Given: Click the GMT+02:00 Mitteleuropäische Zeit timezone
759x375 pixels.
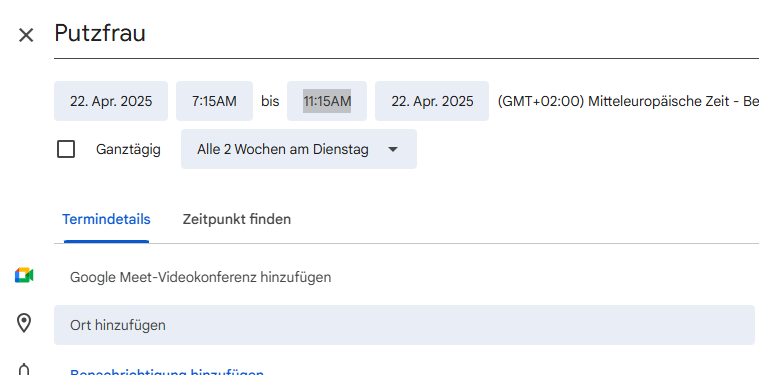Looking at the screenshot, I should point(628,102).
